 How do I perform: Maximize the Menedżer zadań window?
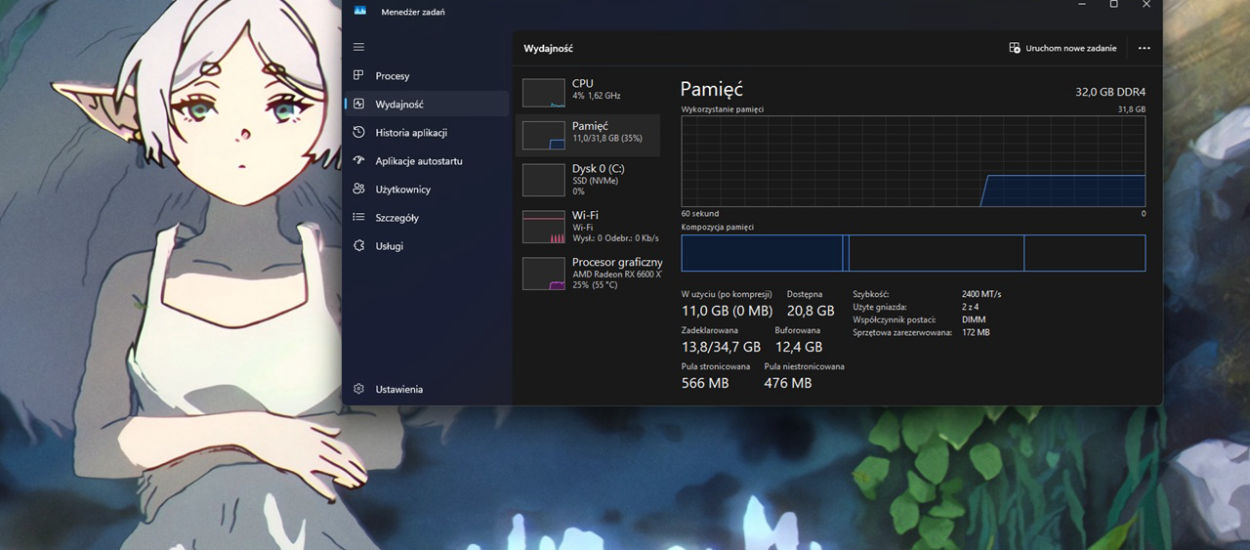[x=1114, y=5]
